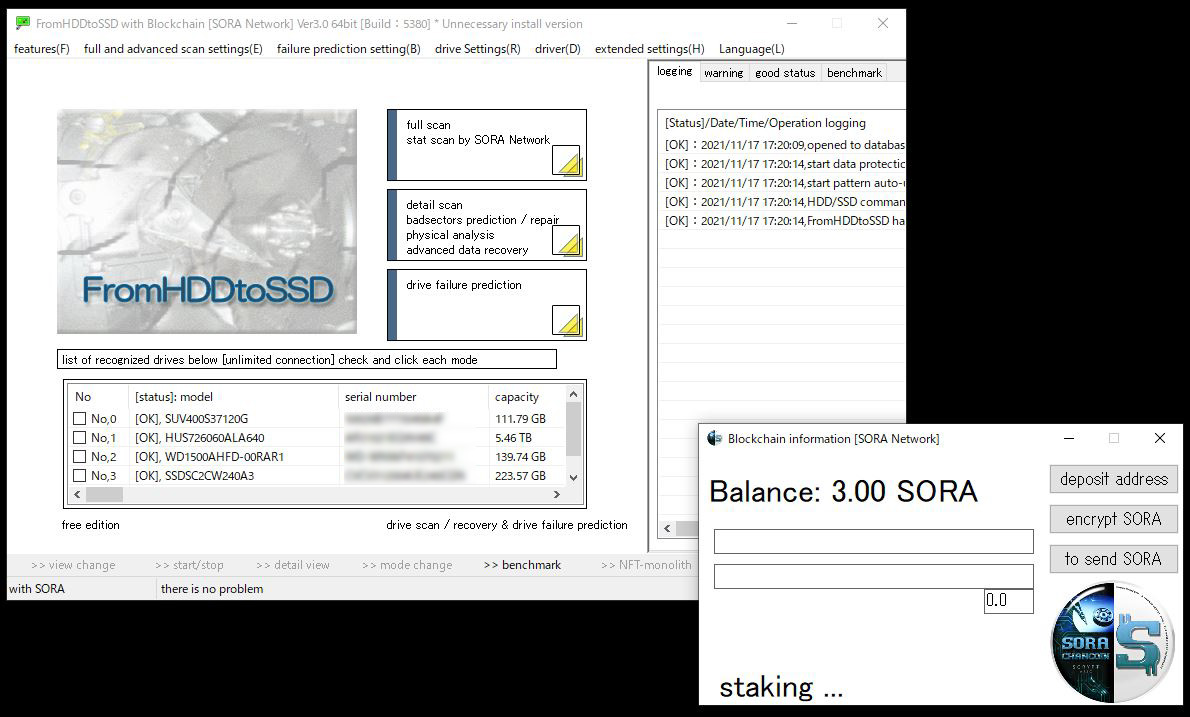Click the drive list vertical scrollbar thumb
This screenshot has height=717, width=1190.
click(x=574, y=429)
